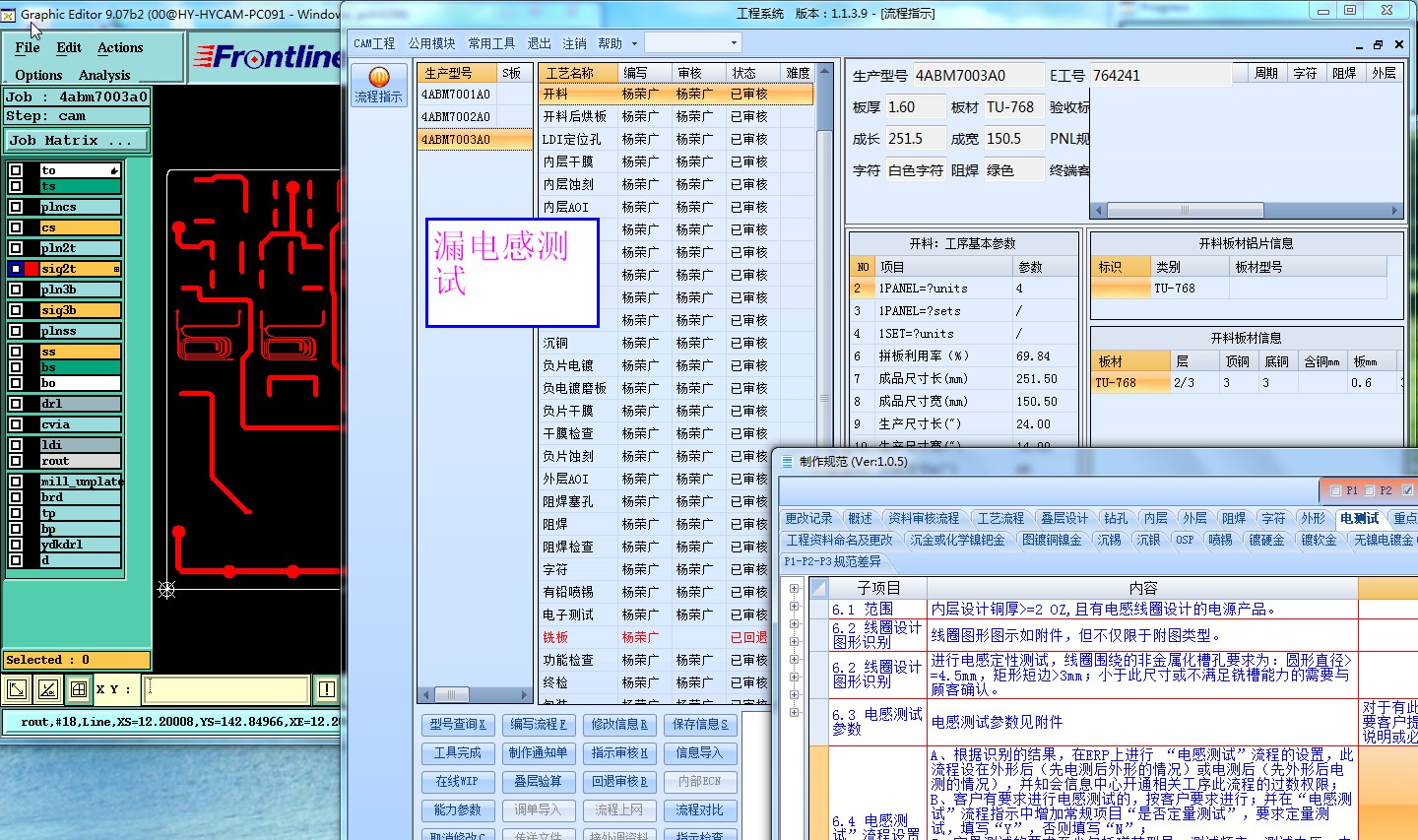Open the 流程指示 icon in the left sidebar
The width and height of the screenshot is (1418, 840).
click(x=379, y=85)
